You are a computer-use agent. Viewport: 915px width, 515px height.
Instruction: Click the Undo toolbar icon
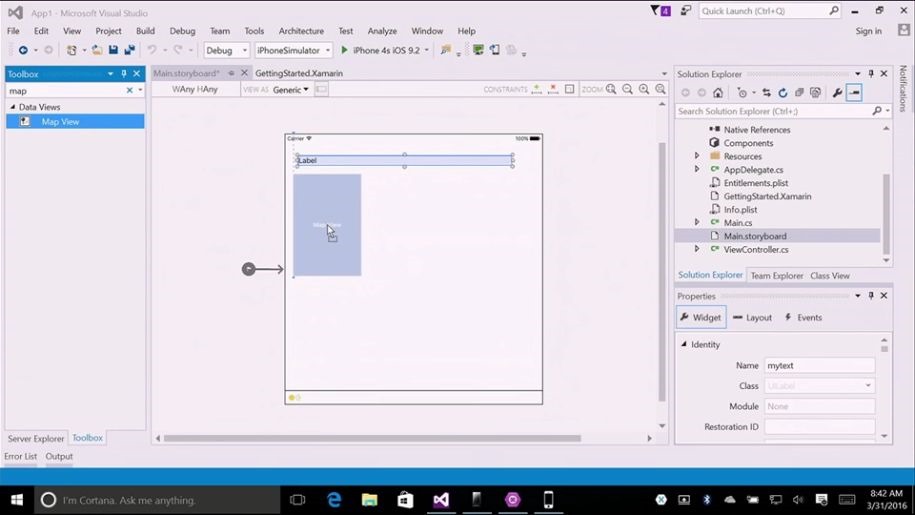click(152, 50)
